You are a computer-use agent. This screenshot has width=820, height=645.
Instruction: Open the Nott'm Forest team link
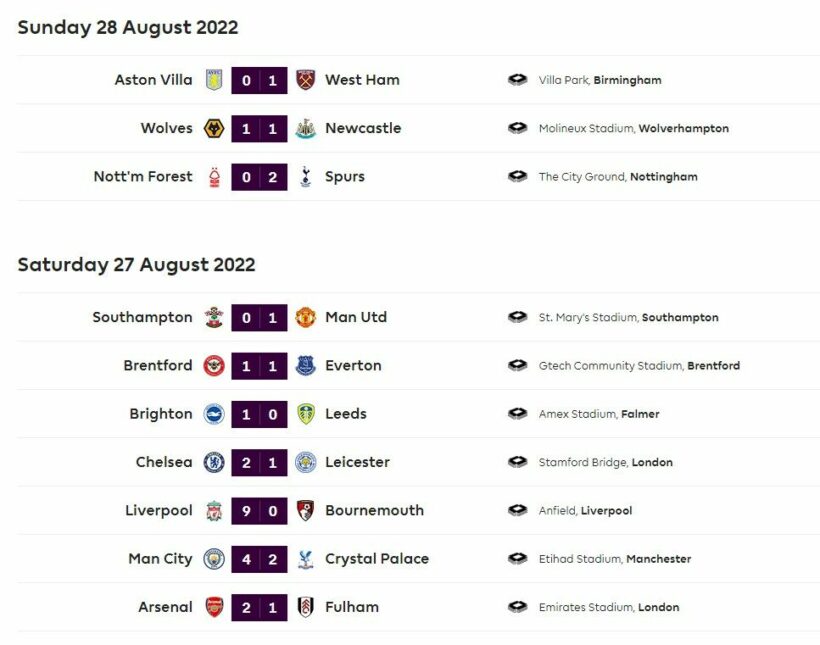[143, 177]
